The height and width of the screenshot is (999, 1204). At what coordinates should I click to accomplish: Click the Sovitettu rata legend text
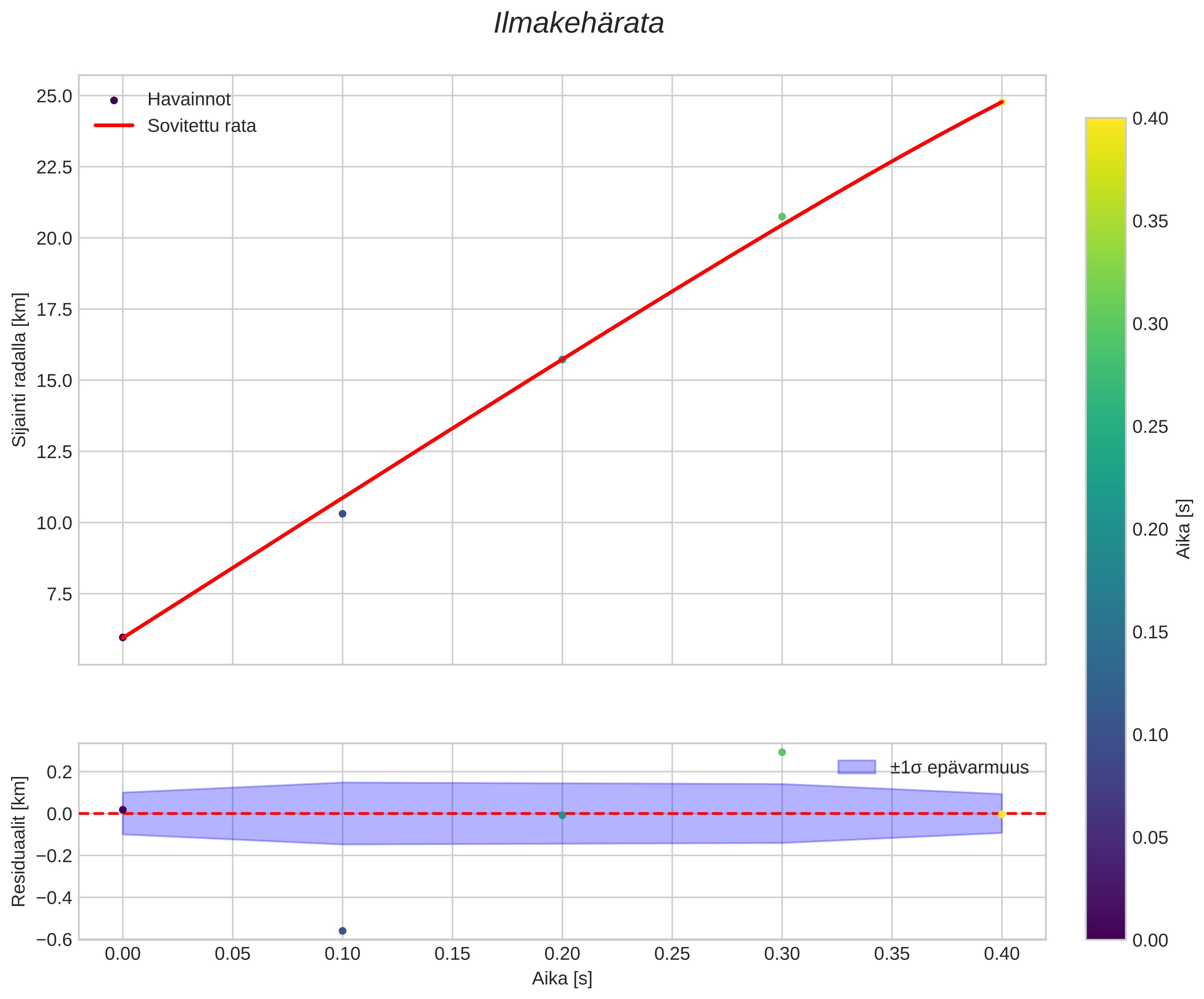click(x=201, y=126)
